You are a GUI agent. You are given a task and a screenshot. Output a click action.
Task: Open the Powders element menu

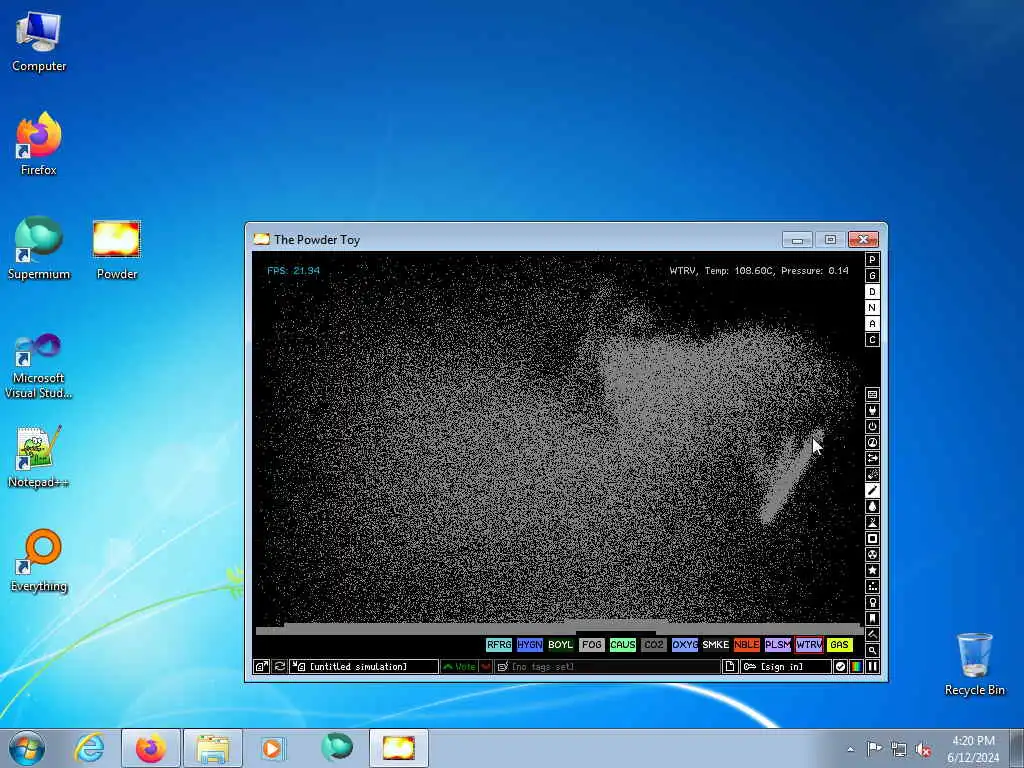(872, 522)
